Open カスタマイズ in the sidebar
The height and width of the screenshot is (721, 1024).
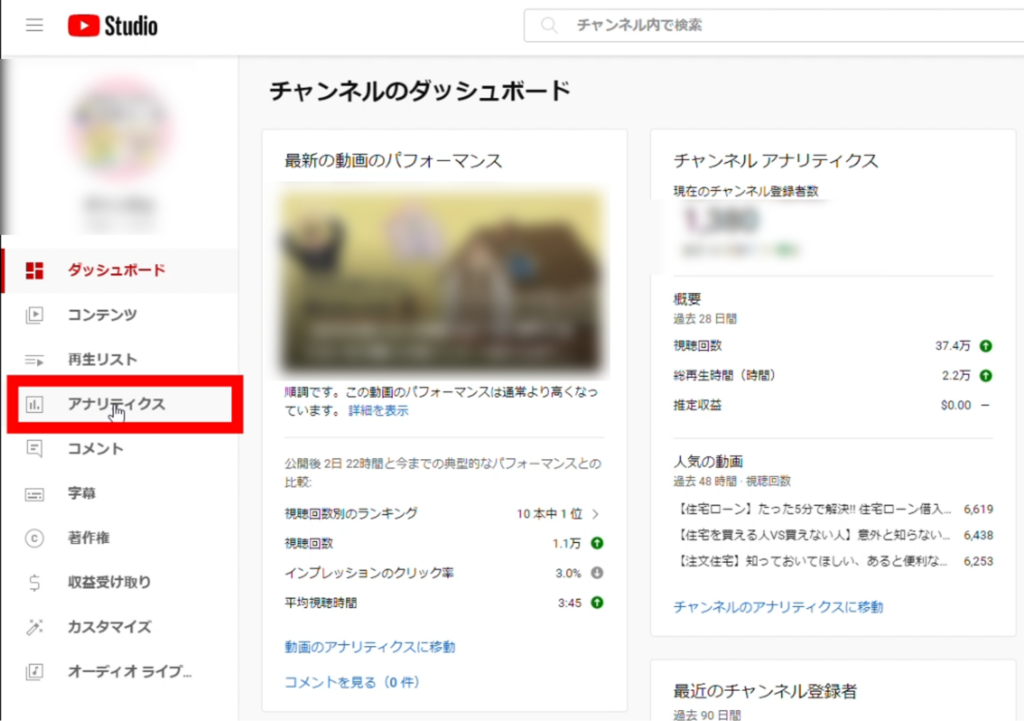coord(120,627)
